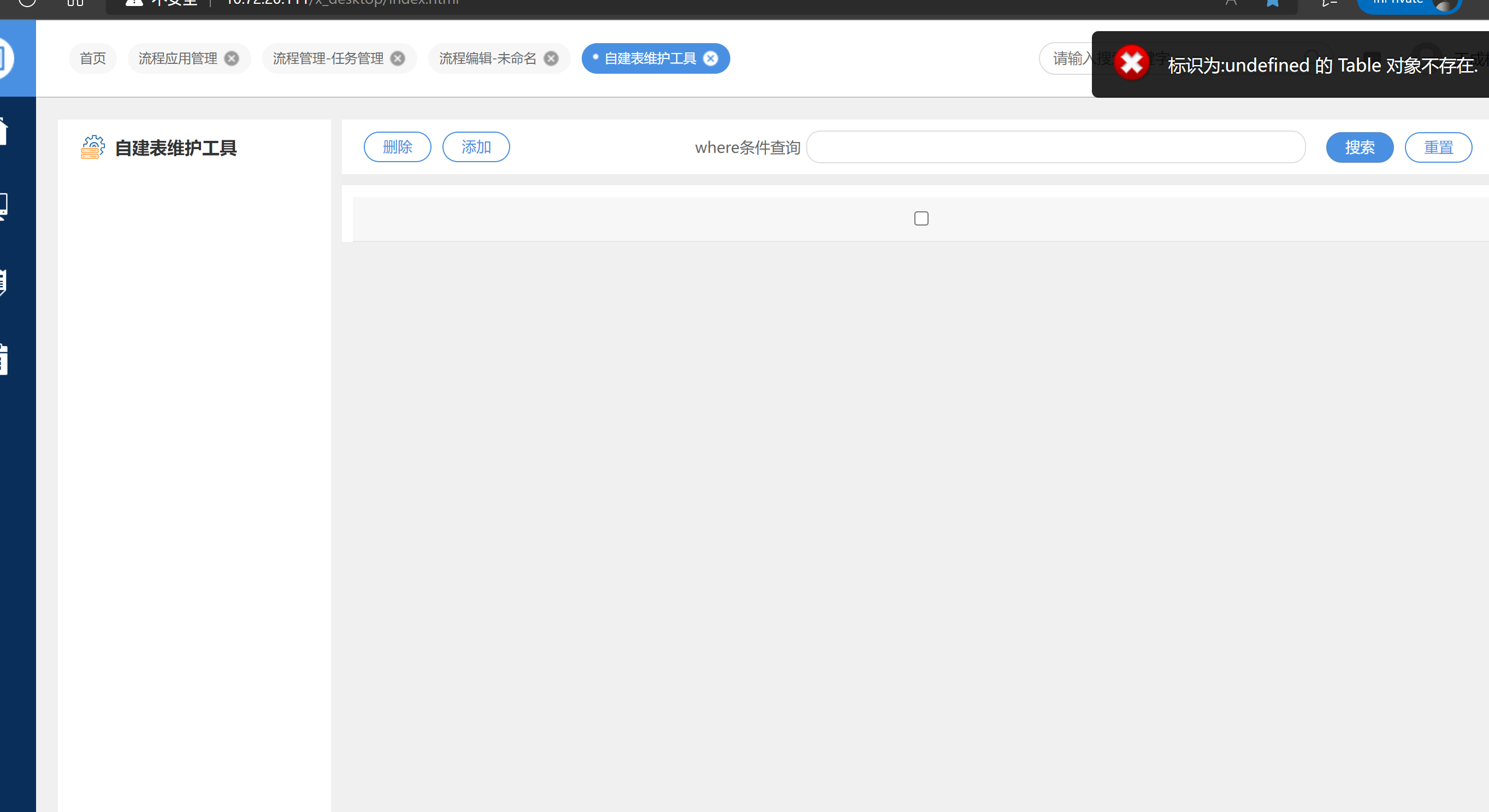This screenshot has width=1489, height=812.
Task: Click the clipboard icon in the sidebar
Action: coord(3,359)
